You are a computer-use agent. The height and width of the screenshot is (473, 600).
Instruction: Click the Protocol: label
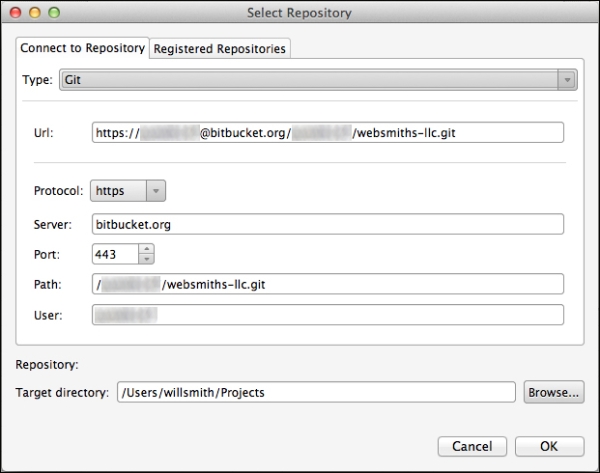click(59, 191)
